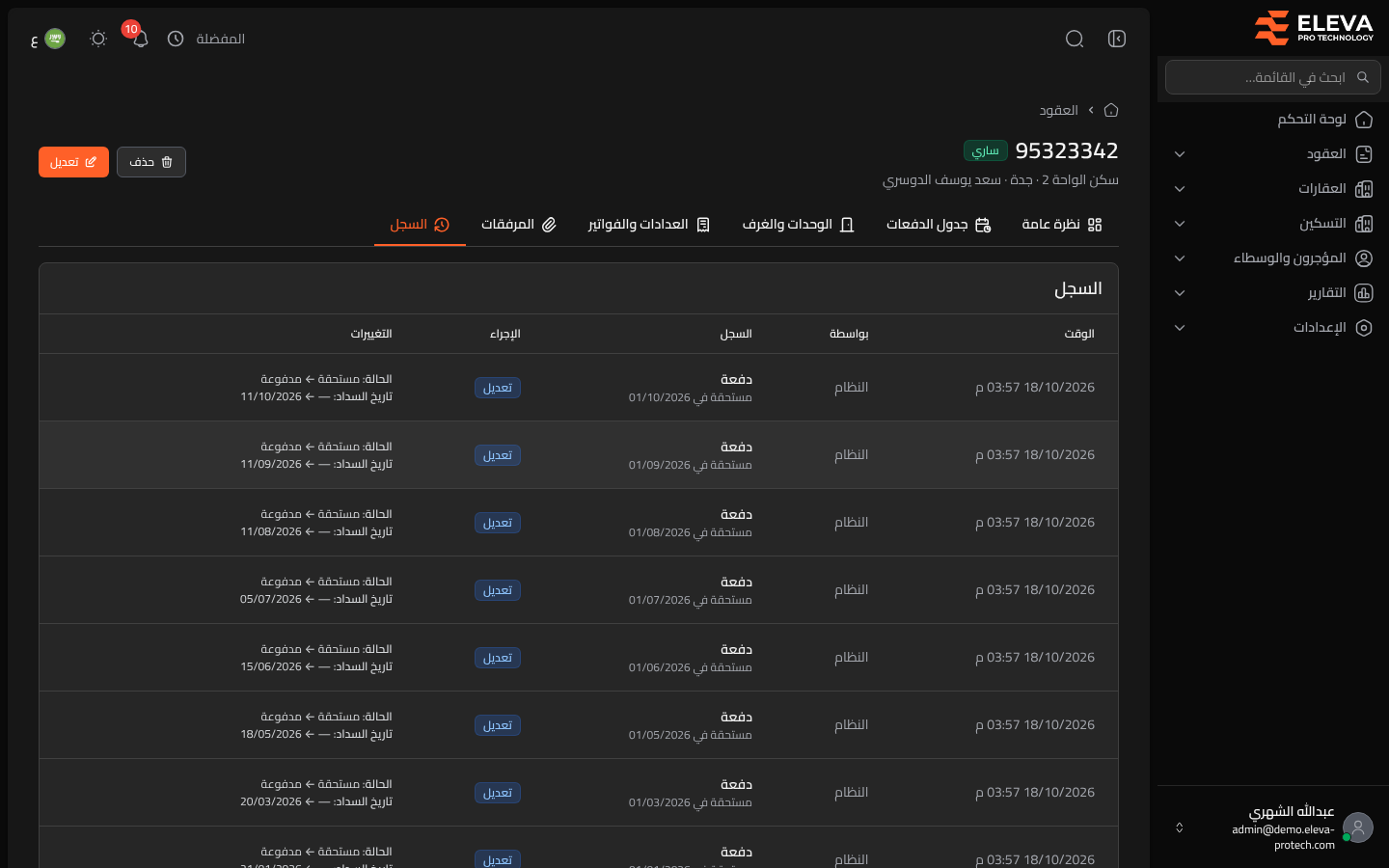Viewport: 1389px width, 868px height.
Task: Open the recent history clock icon
Action: point(176,39)
